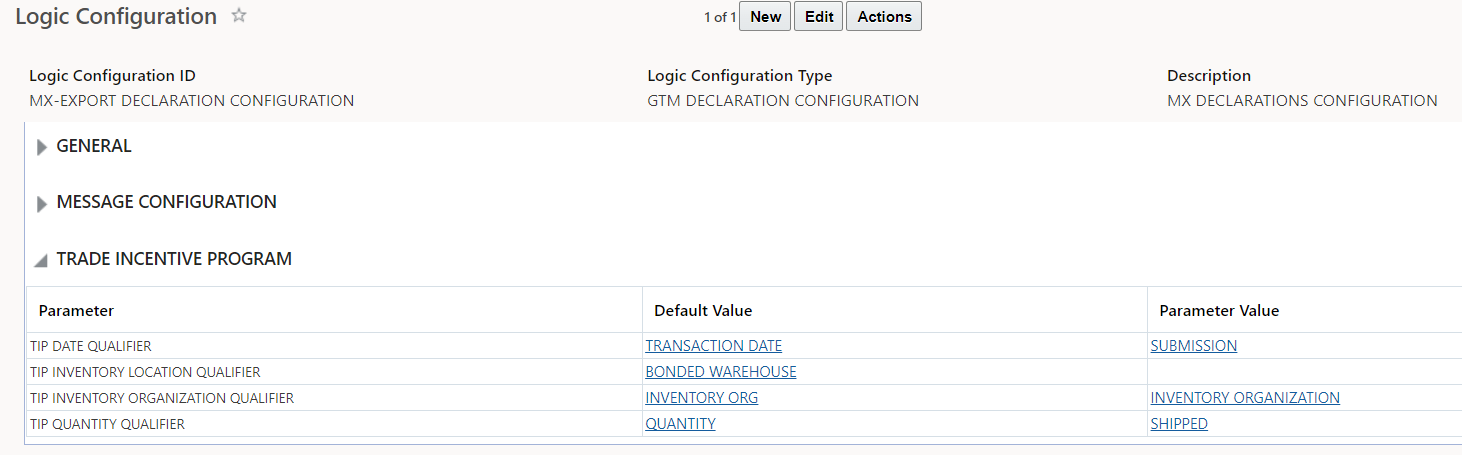Screen dimensions: 1462x455
Task: Mark Logic Configuration page as favorite star
Action: point(239,16)
